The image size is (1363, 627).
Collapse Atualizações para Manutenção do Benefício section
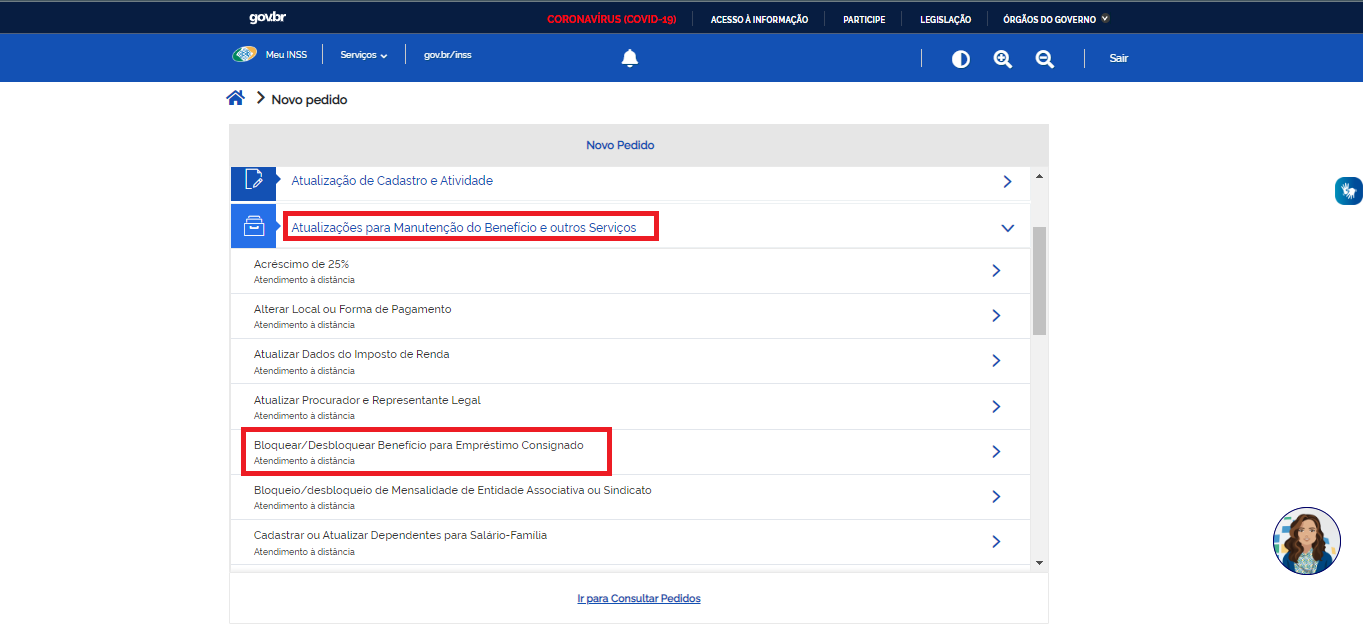pos(1007,228)
